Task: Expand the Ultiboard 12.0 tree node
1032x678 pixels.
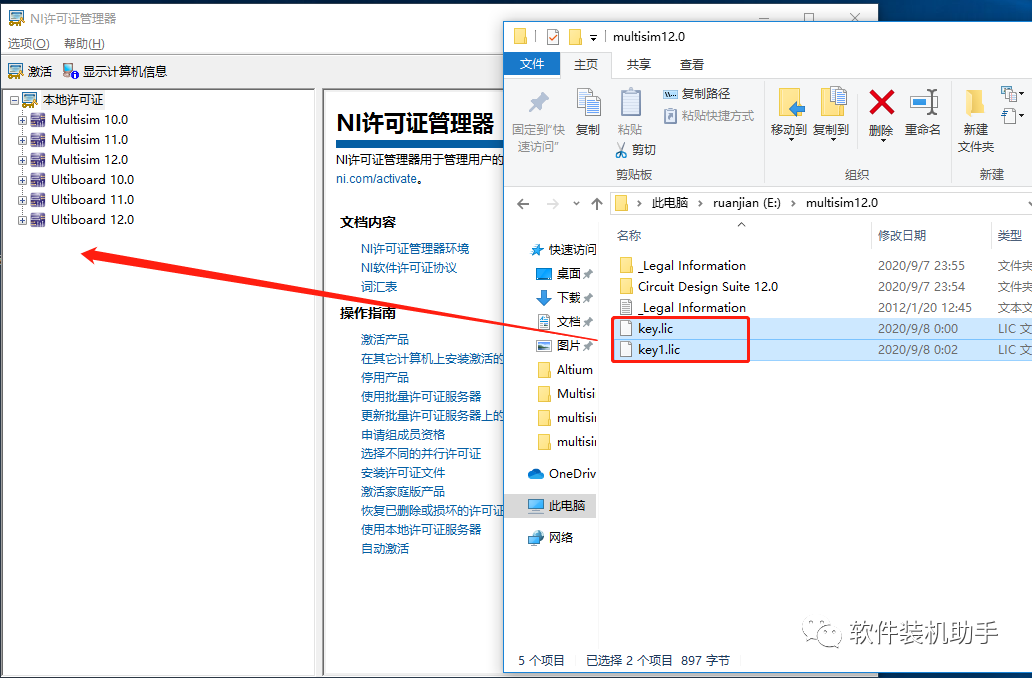Action: tap(22, 221)
